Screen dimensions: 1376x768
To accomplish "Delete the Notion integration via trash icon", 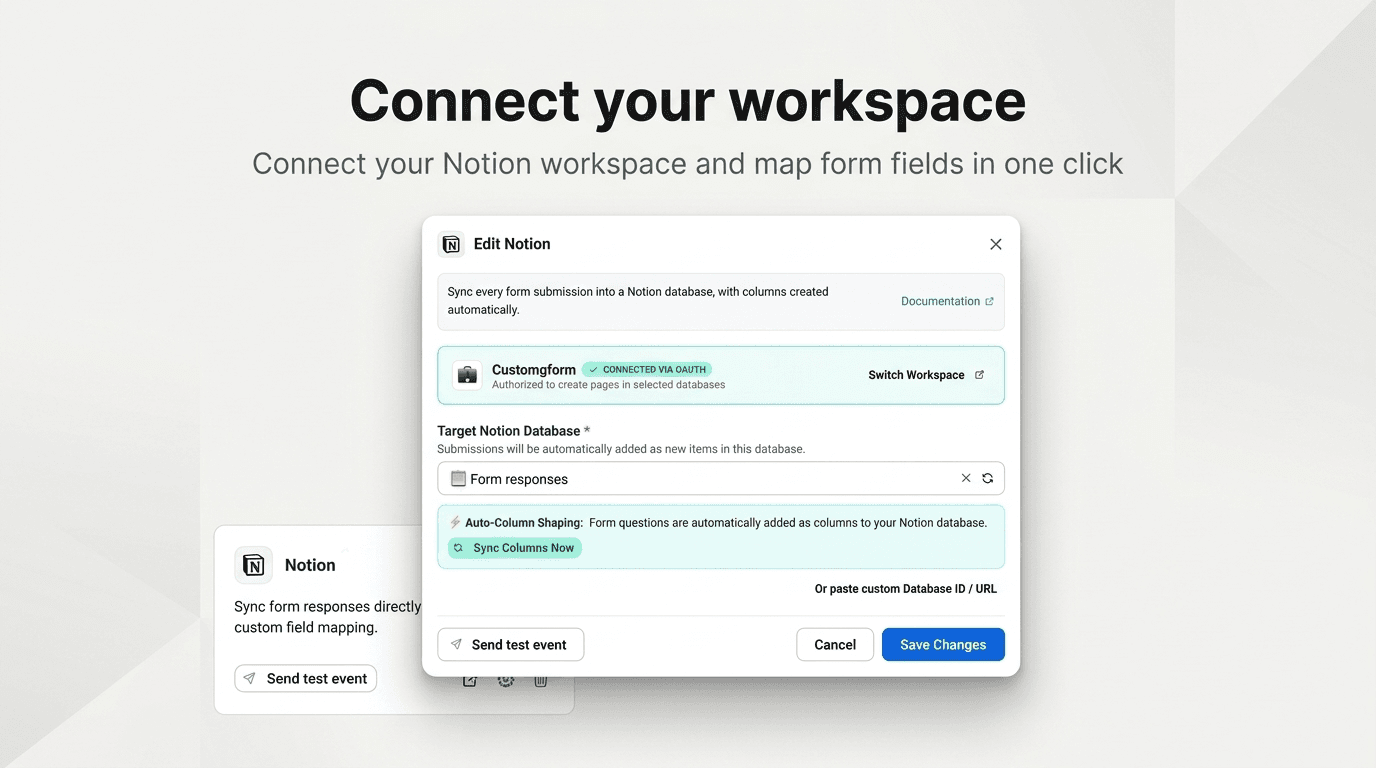I will pyautogui.click(x=540, y=681).
